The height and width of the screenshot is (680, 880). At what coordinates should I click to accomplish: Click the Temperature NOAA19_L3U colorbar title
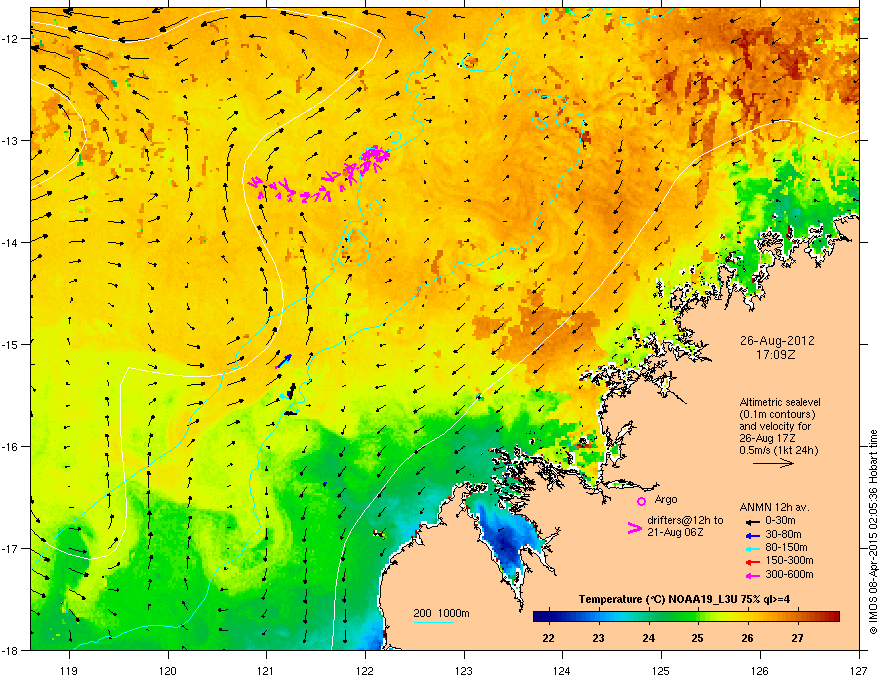pyautogui.click(x=684, y=599)
